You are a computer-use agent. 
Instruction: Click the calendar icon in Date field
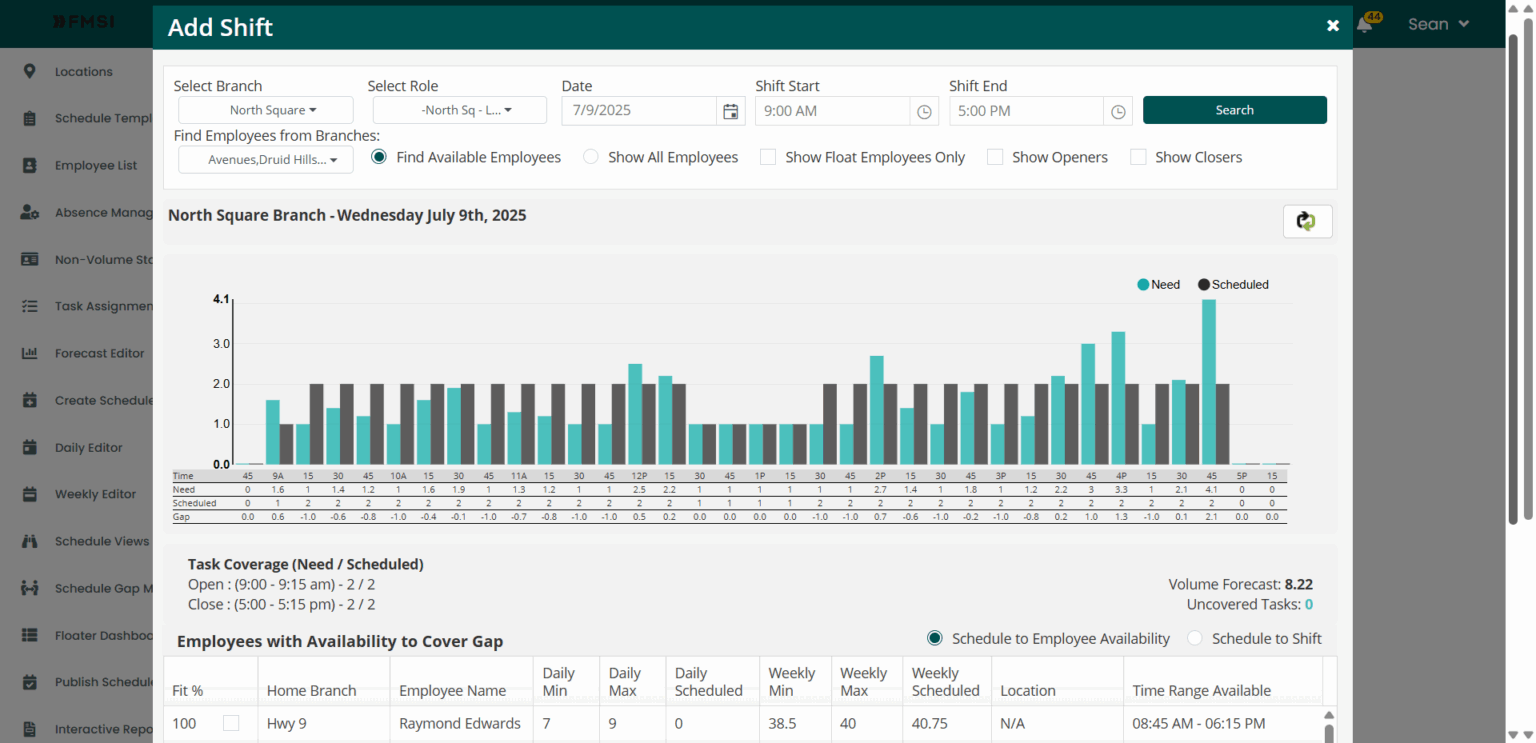point(731,111)
